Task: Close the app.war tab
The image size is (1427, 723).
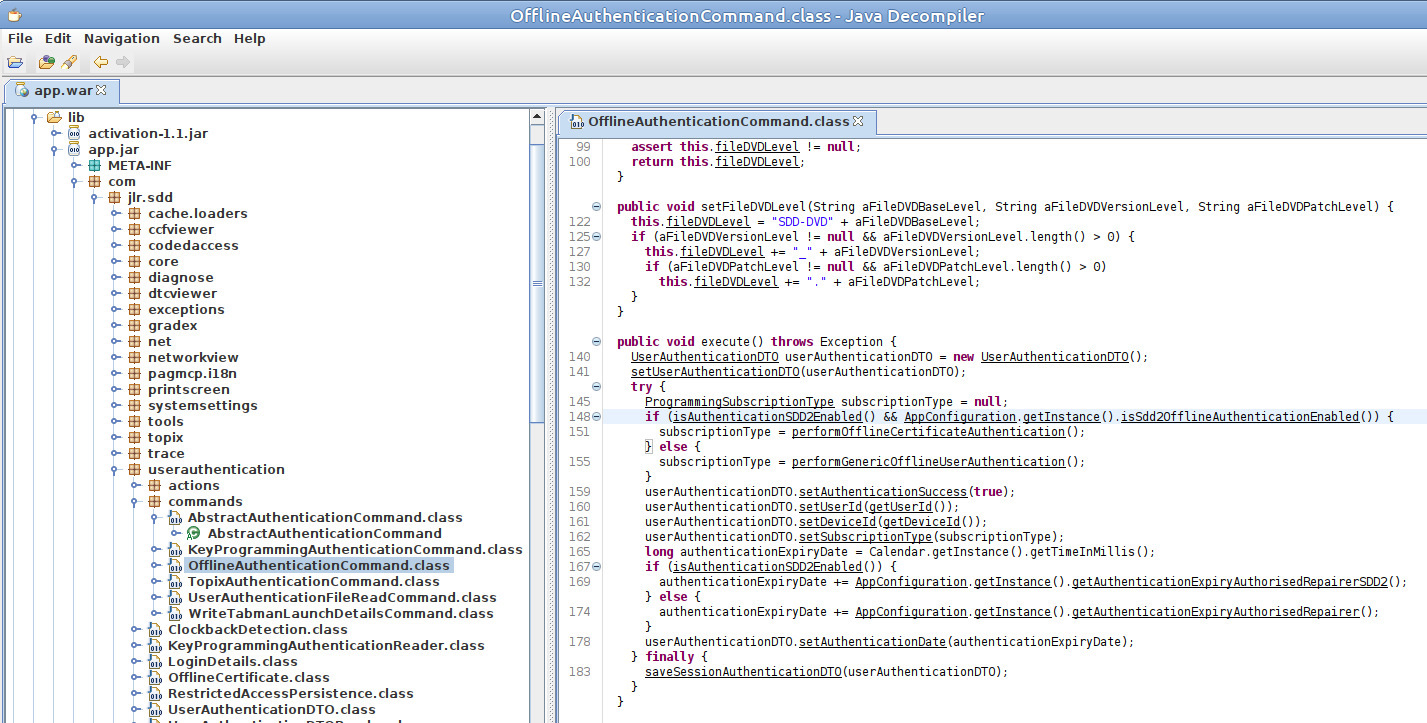Action: click(101, 91)
